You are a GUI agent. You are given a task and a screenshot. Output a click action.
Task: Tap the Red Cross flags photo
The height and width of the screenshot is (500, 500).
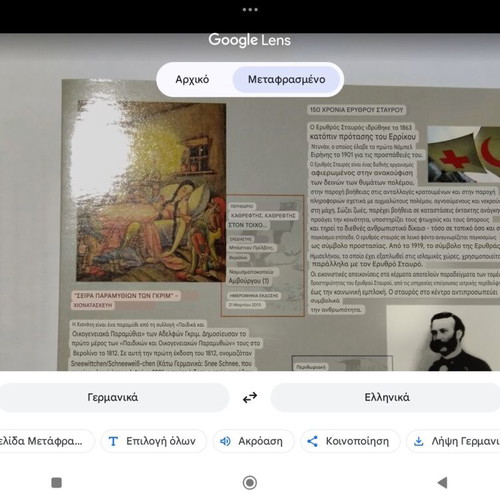click(464, 154)
